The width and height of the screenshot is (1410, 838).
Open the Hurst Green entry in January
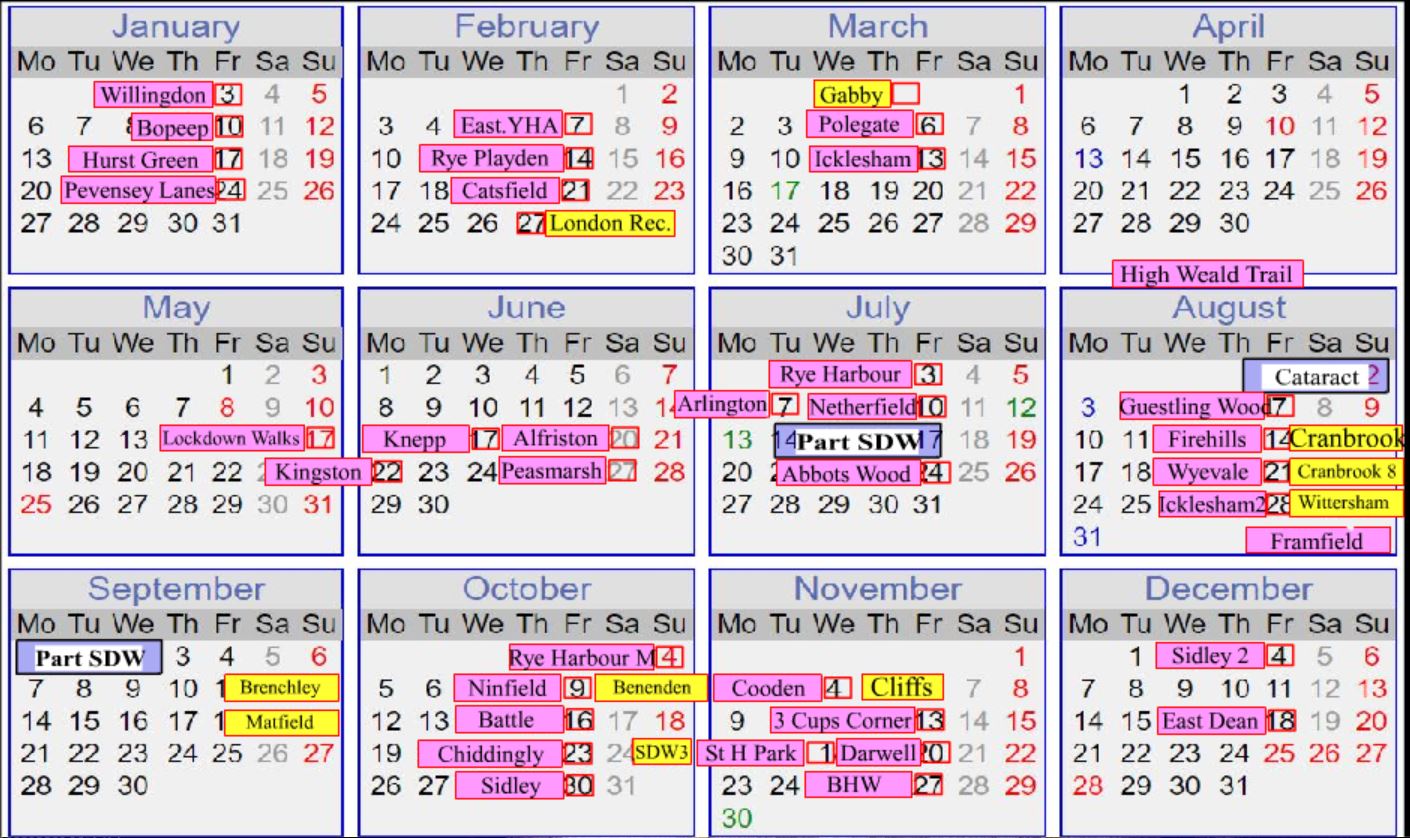tap(140, 159)
